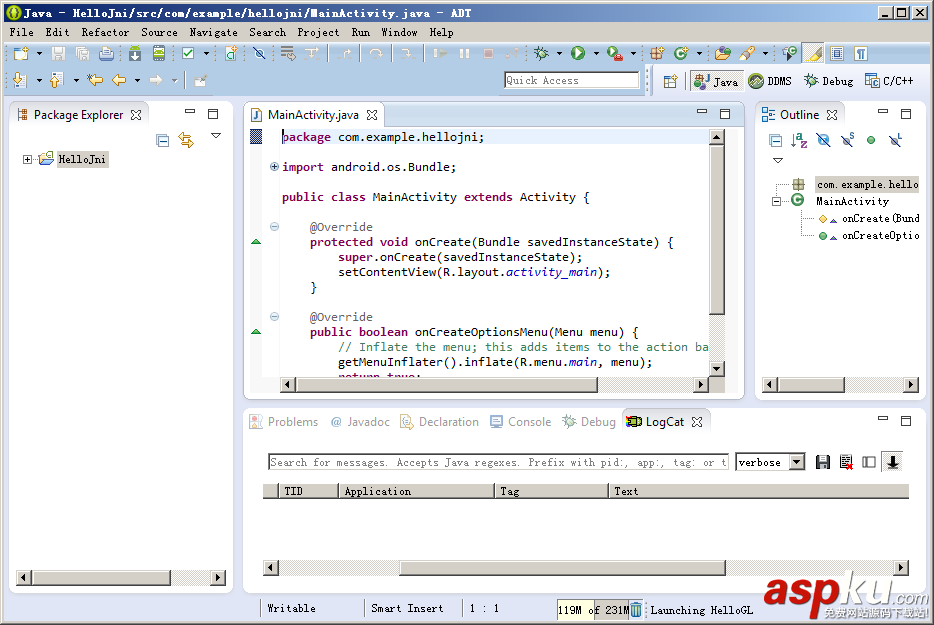Toggle Hide Fields in the Outline toolbar

(823, 141)
